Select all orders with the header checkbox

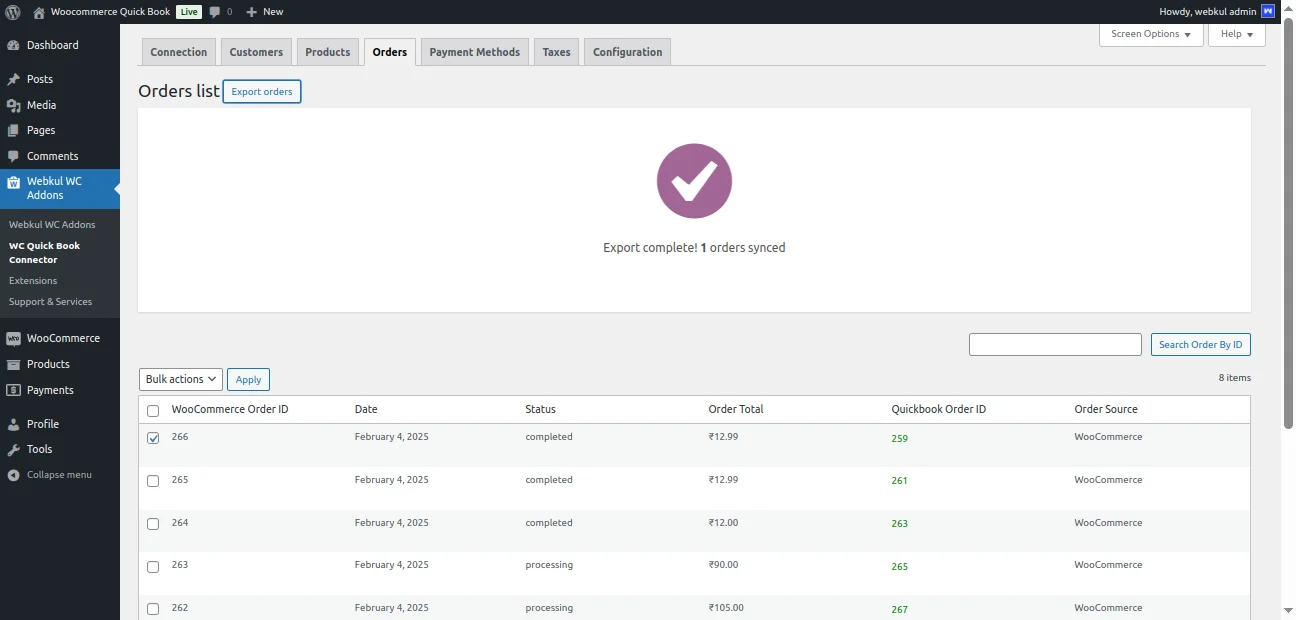pos(152,410)
